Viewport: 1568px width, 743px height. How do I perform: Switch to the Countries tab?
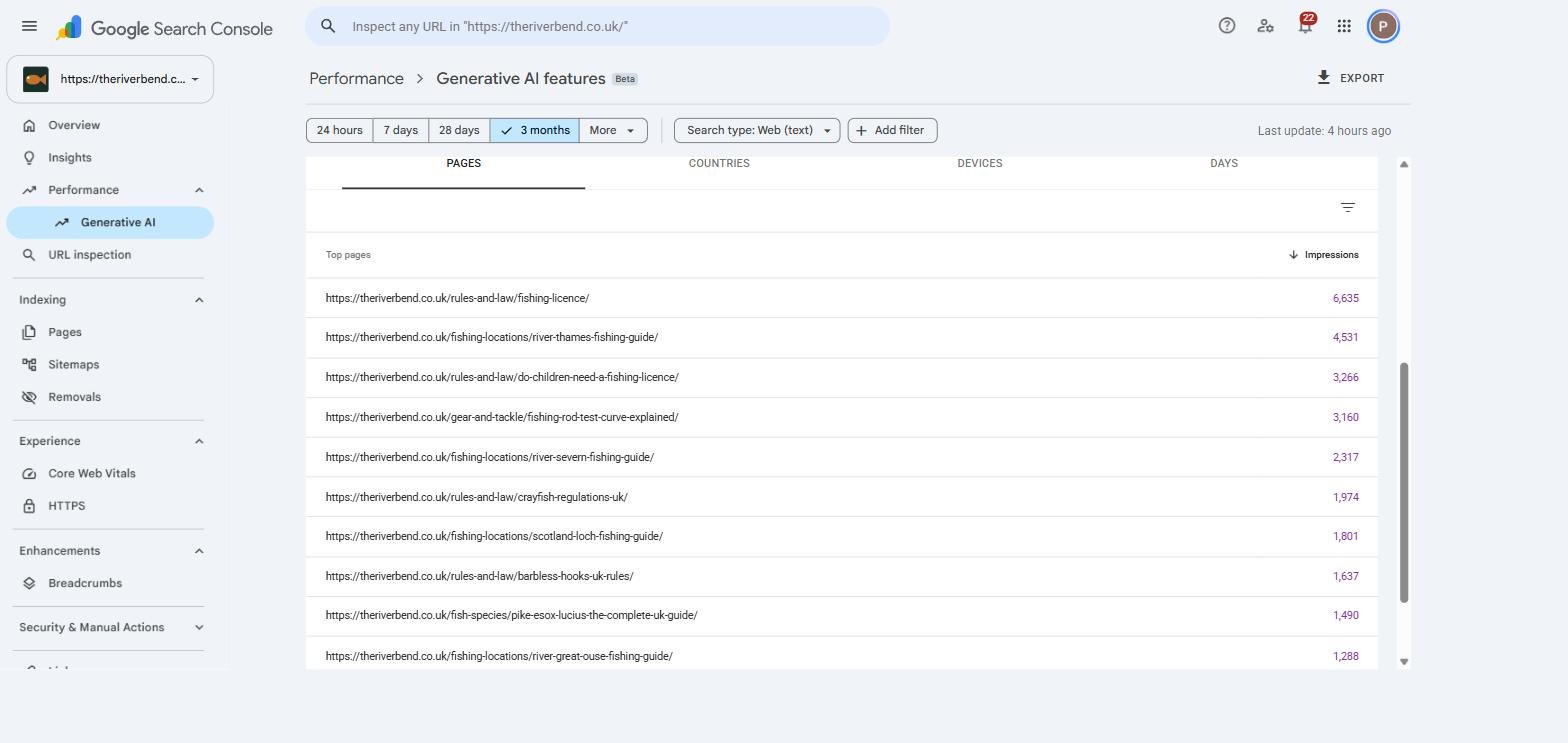pos(719,163)
